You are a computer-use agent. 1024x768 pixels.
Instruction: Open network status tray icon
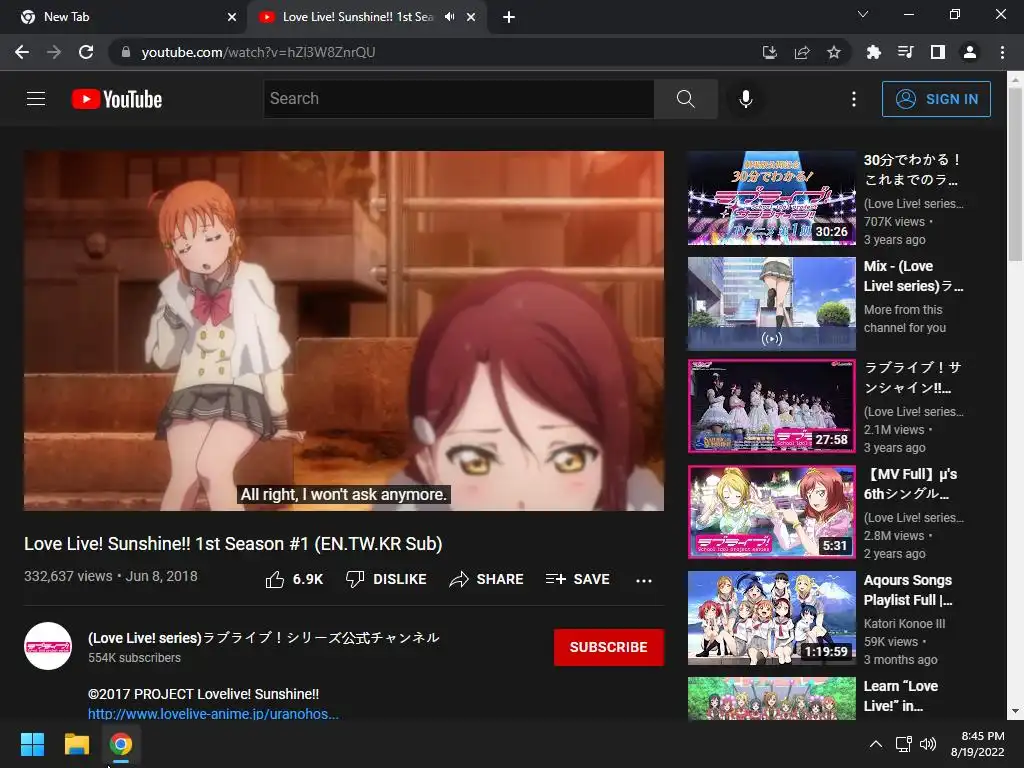click(903, 744)
